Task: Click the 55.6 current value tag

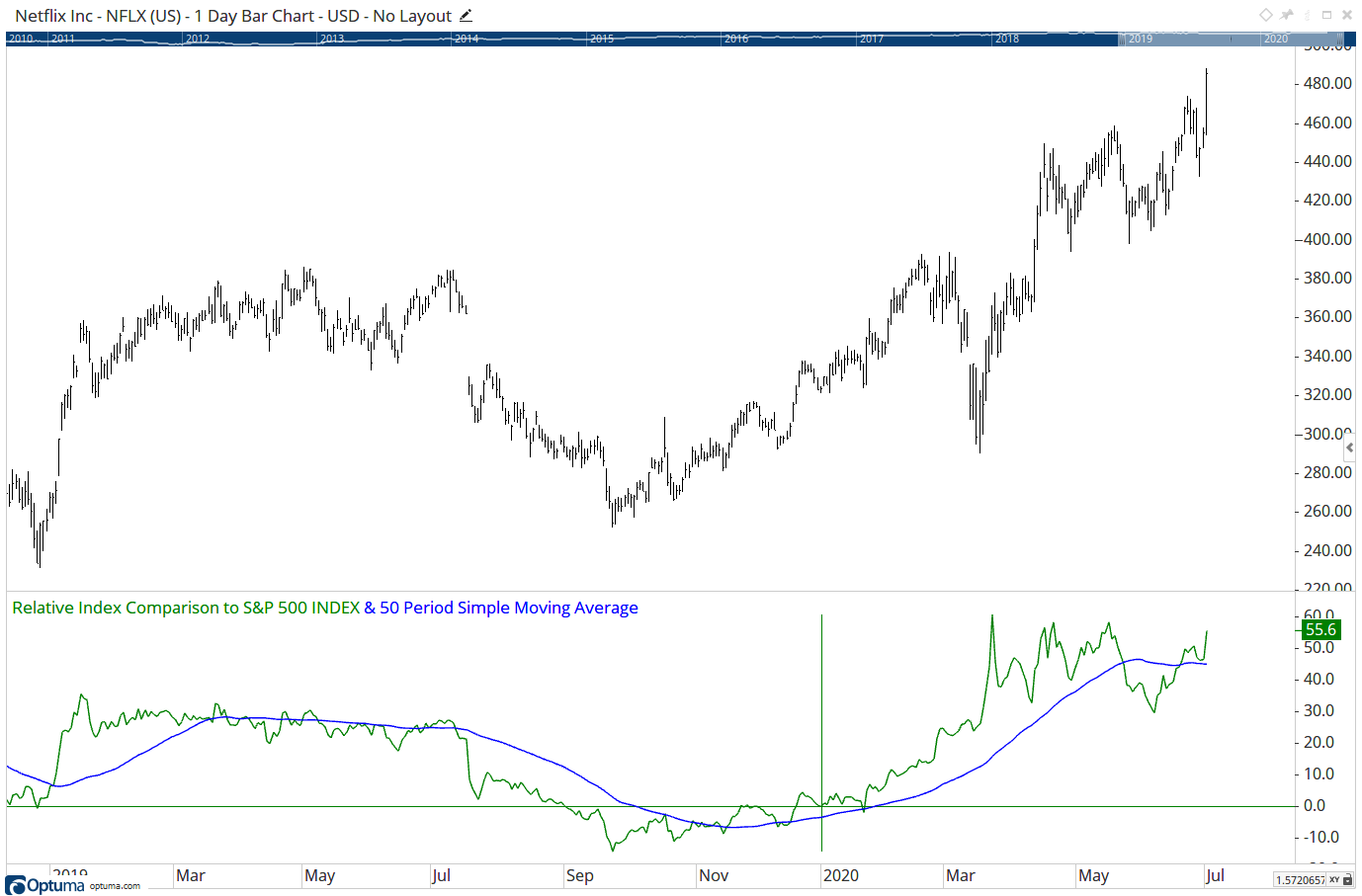Action: click(x=1320, y=629)
